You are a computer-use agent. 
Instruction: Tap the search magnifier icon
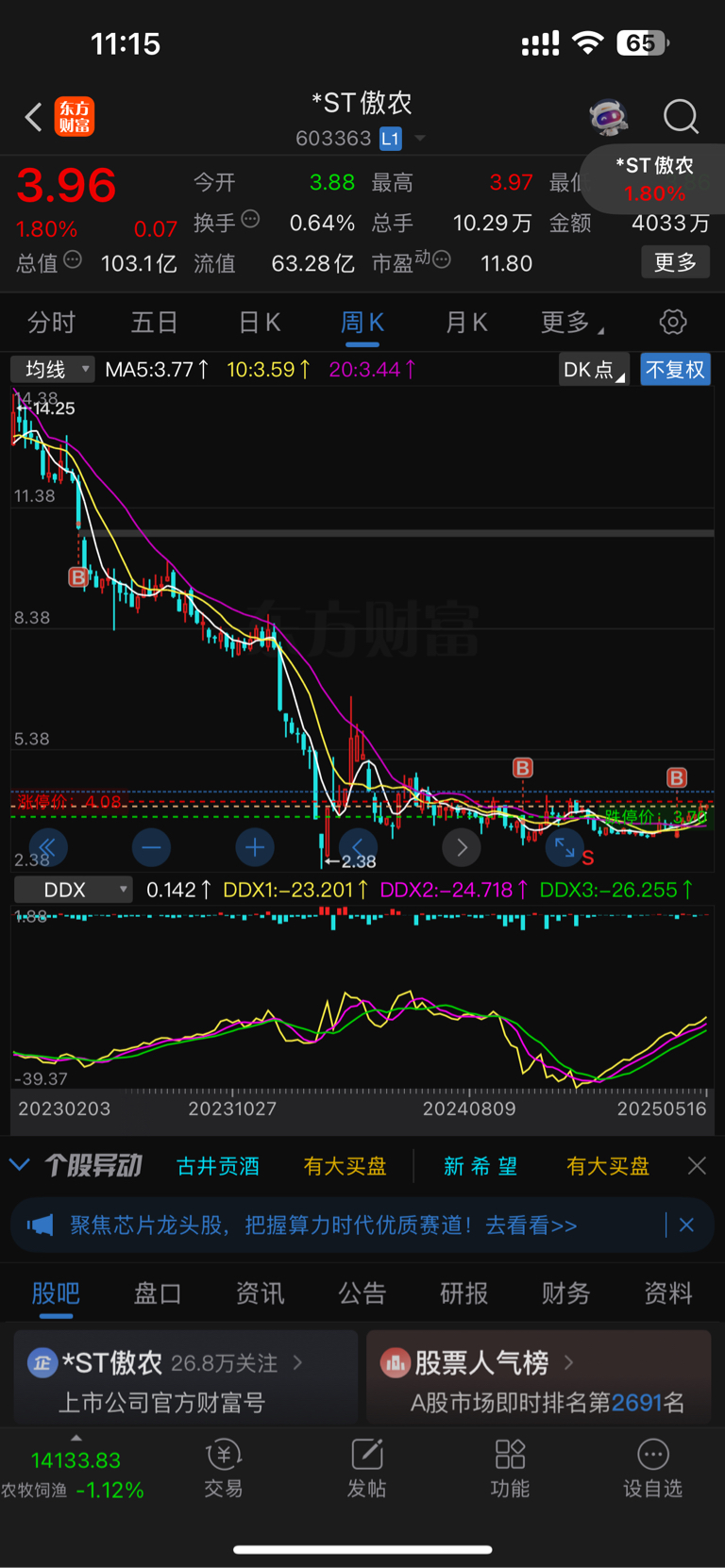681,117
